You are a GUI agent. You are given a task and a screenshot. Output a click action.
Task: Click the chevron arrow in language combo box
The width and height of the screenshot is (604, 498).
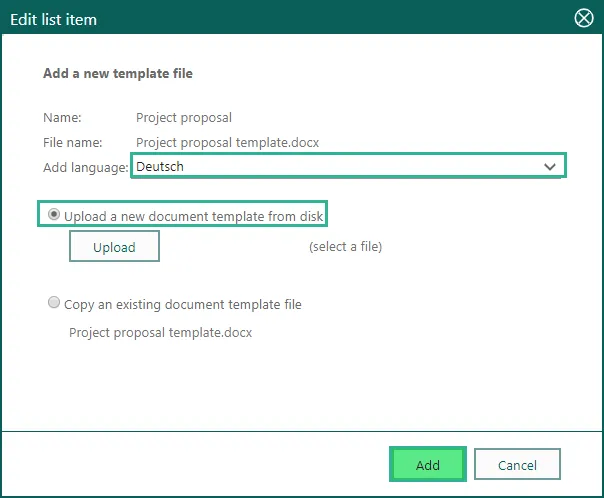click(x=549, y=166)
